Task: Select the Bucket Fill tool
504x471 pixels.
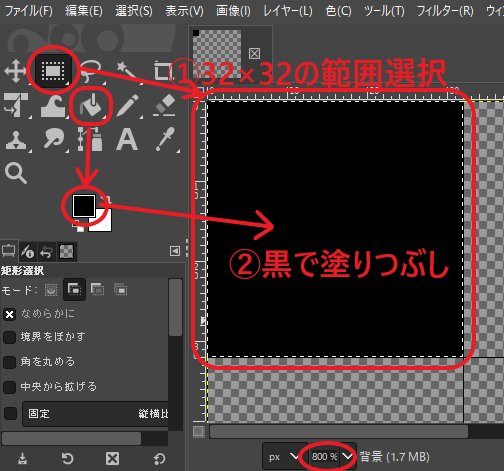Action: pyautogui.click(x=90, y=105)
